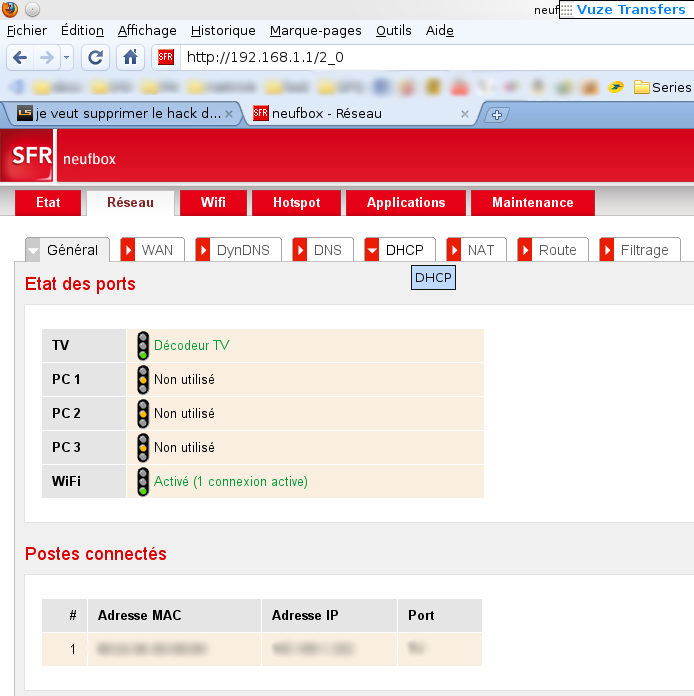This screenshot has width=694, height=696.
Task: Go to the Etat section
Action: 48,203
